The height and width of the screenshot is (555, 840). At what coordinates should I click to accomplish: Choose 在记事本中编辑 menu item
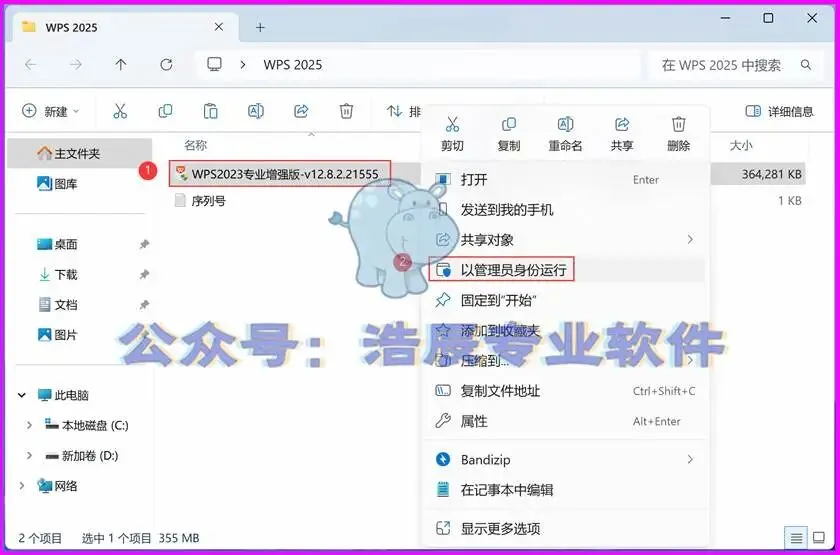[x=566, y=490]
